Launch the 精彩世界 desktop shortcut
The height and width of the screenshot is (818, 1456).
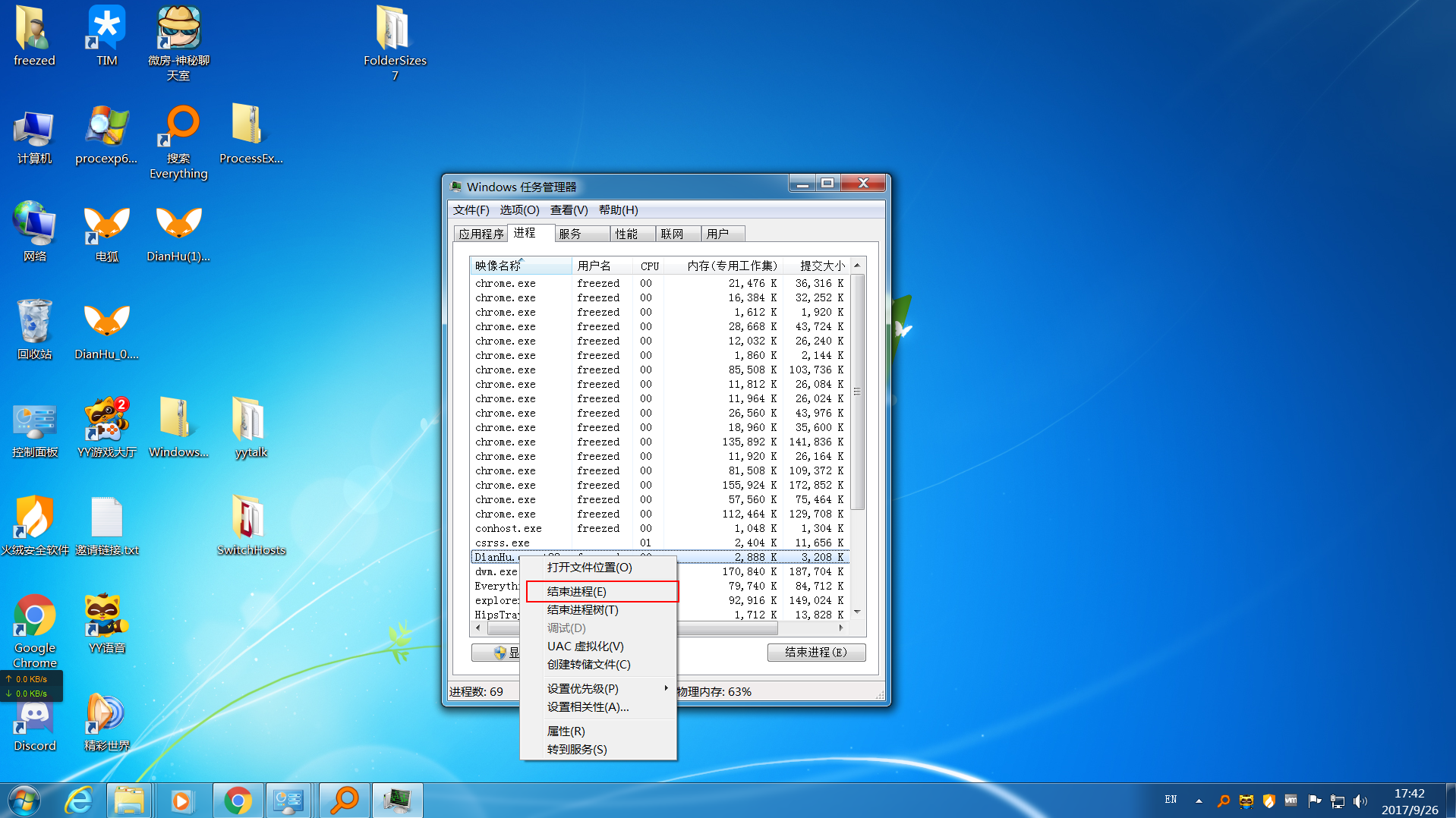pyautogui.click(x=106, y=722)
